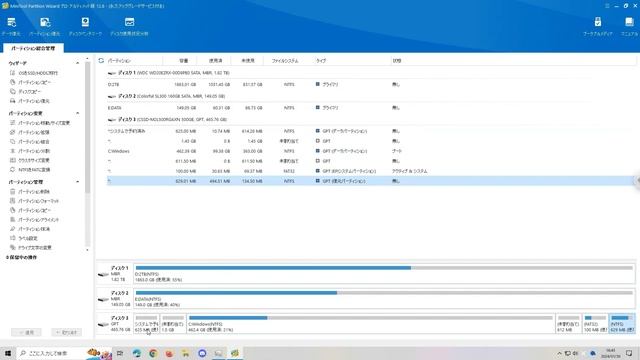Start Partition Recovery wizard in the sidebar
This screenshot has height=360, width=640.
click(x=34, y=101)
